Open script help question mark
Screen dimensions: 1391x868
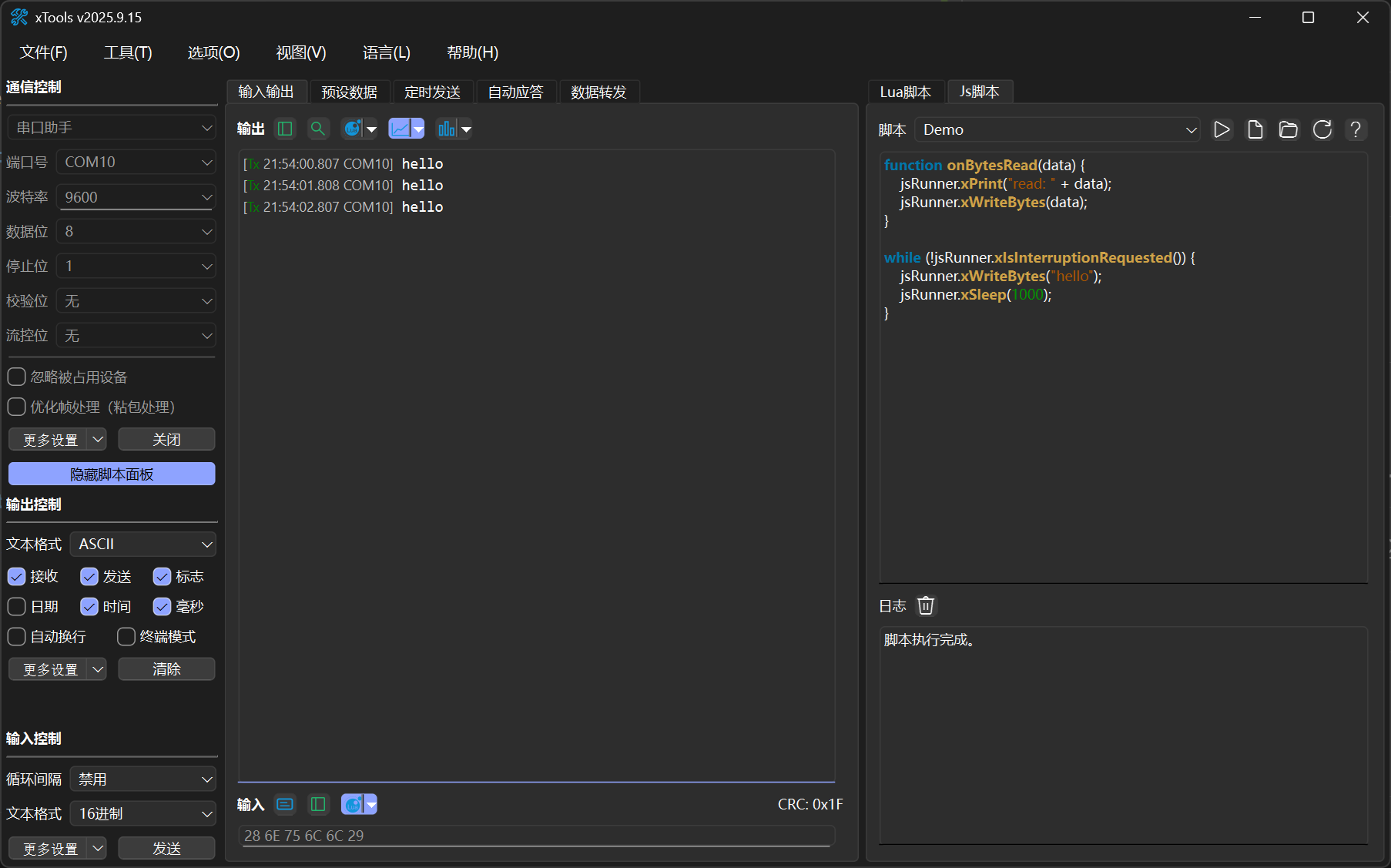[x=1356, y=129]
